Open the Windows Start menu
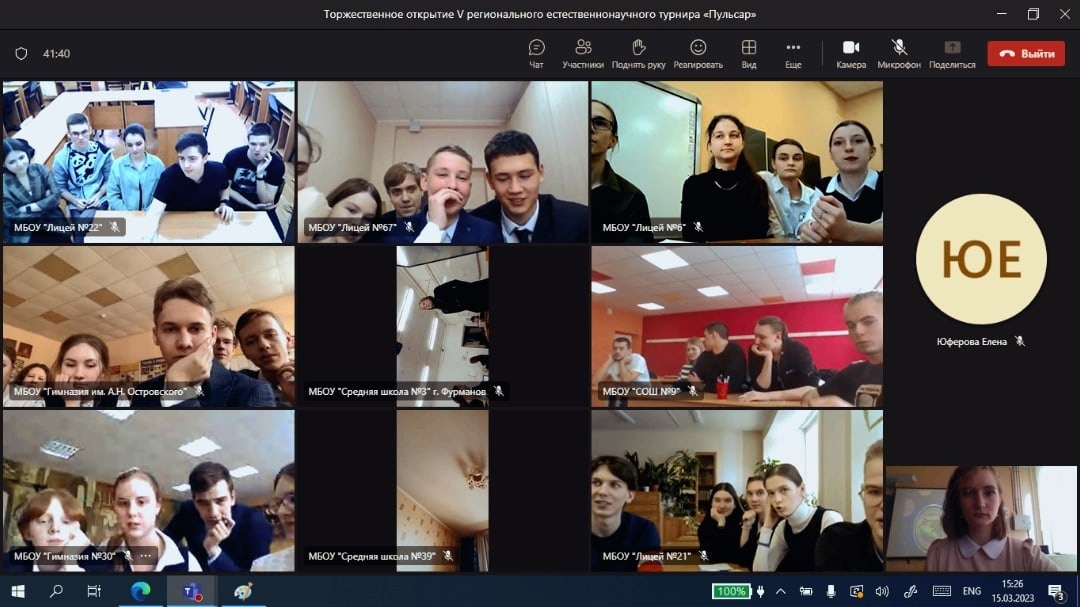1080x607 pixels. [17, 591]
